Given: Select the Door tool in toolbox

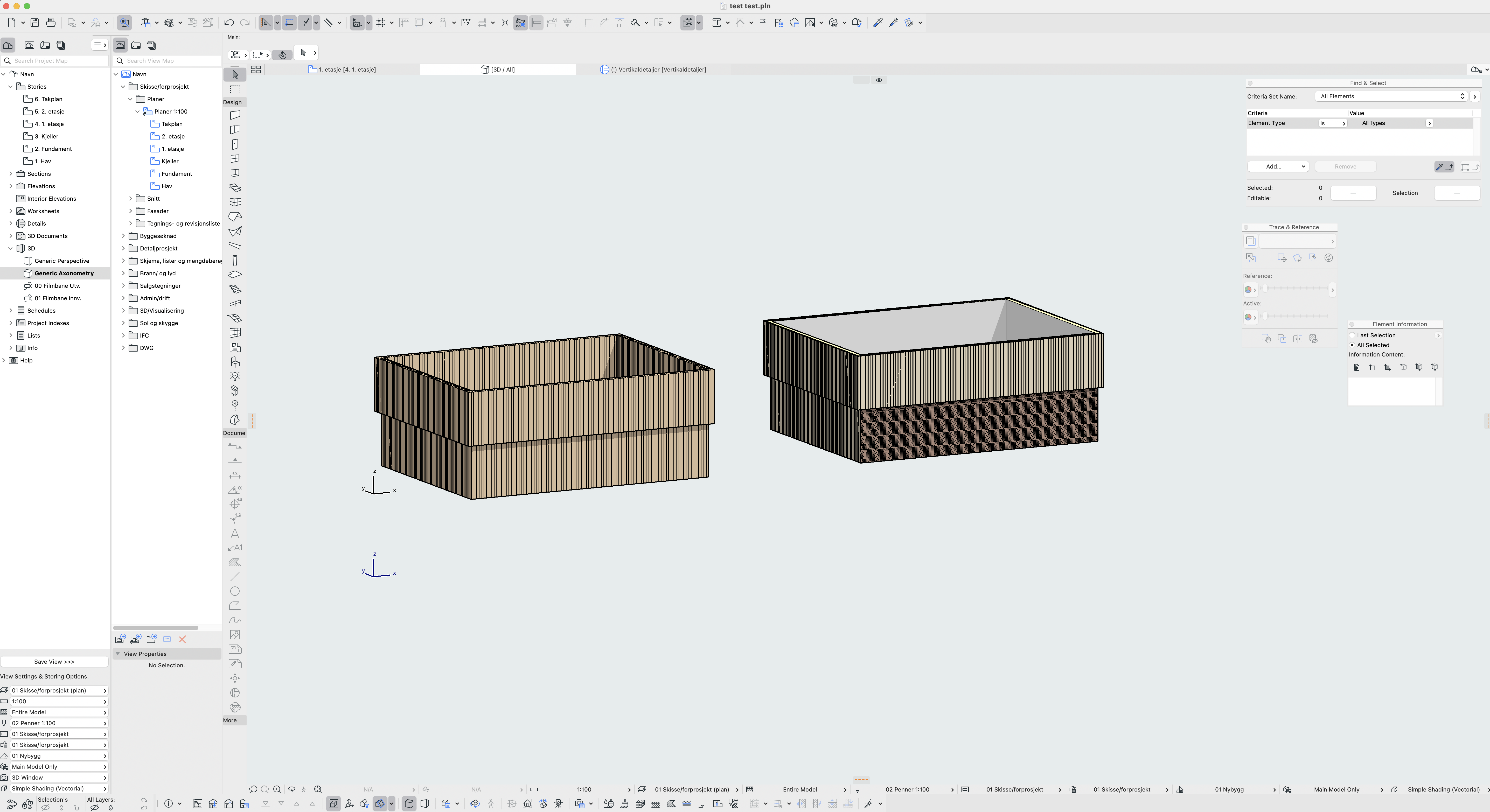Looking at the screenshot, I should [x=235, y=144].
